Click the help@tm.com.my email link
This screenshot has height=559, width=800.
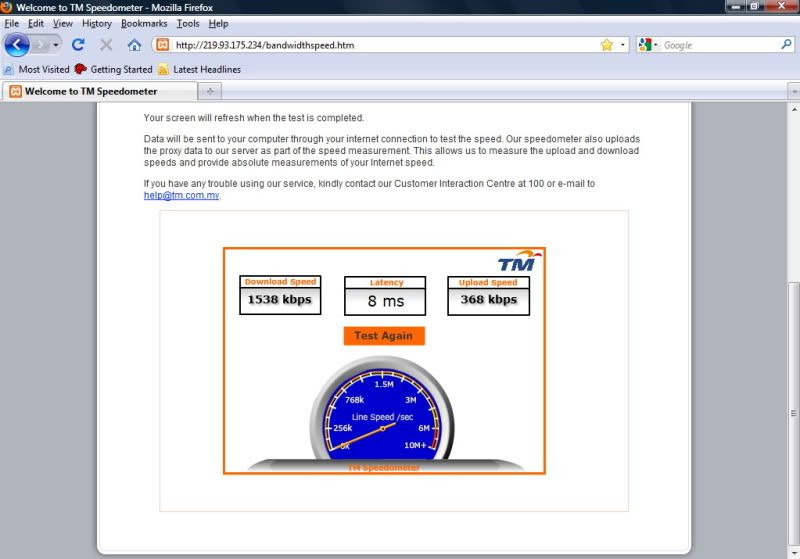[x=181, y=196]
